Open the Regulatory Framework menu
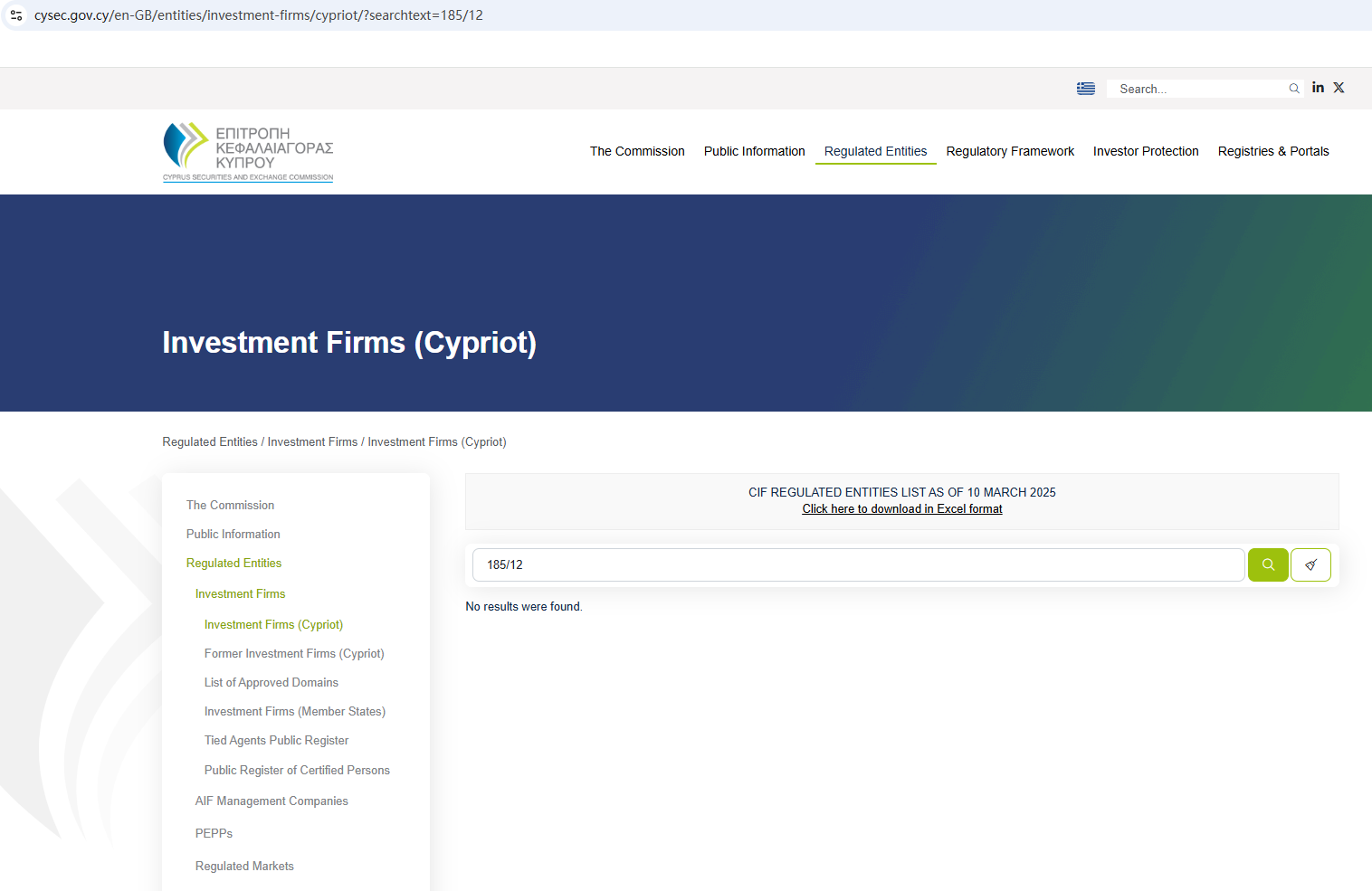Viewport: 1372px width, 891px height. tap(1010, 151)
